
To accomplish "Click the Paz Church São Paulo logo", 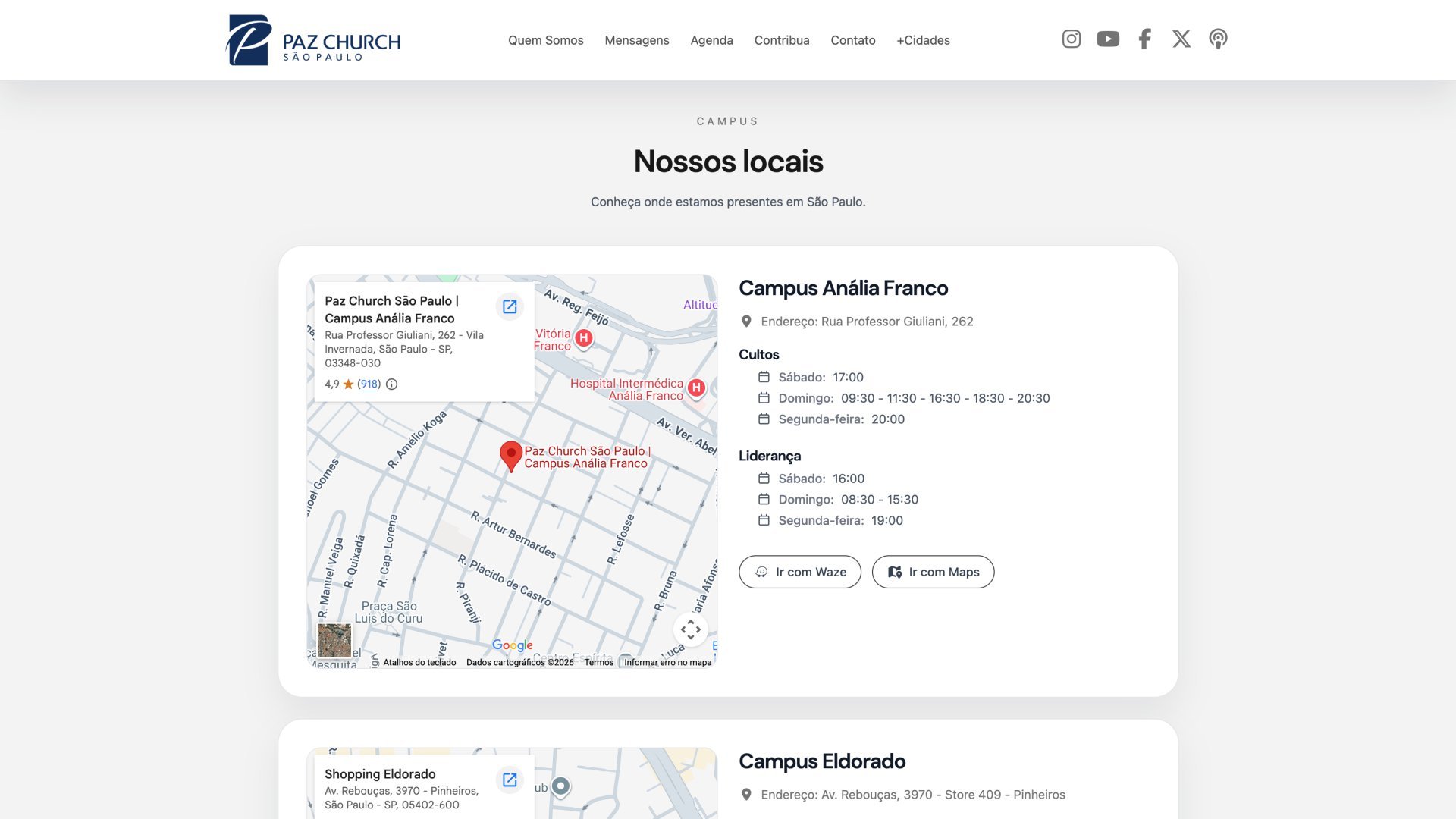I will point(313,40).
